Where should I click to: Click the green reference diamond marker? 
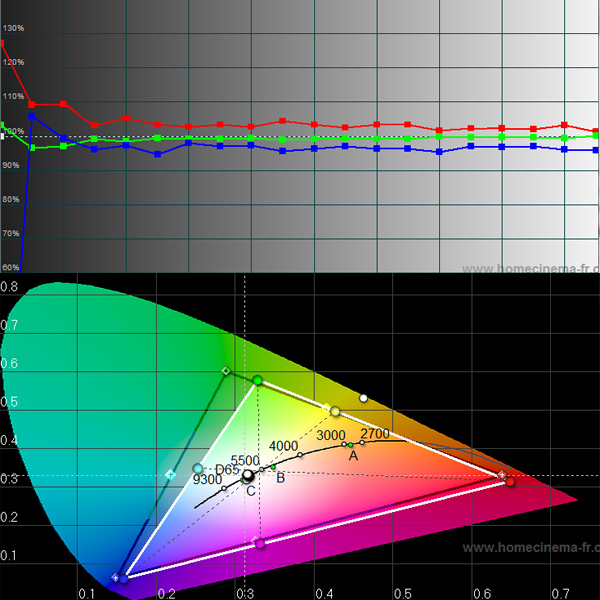tap(226, 370)
